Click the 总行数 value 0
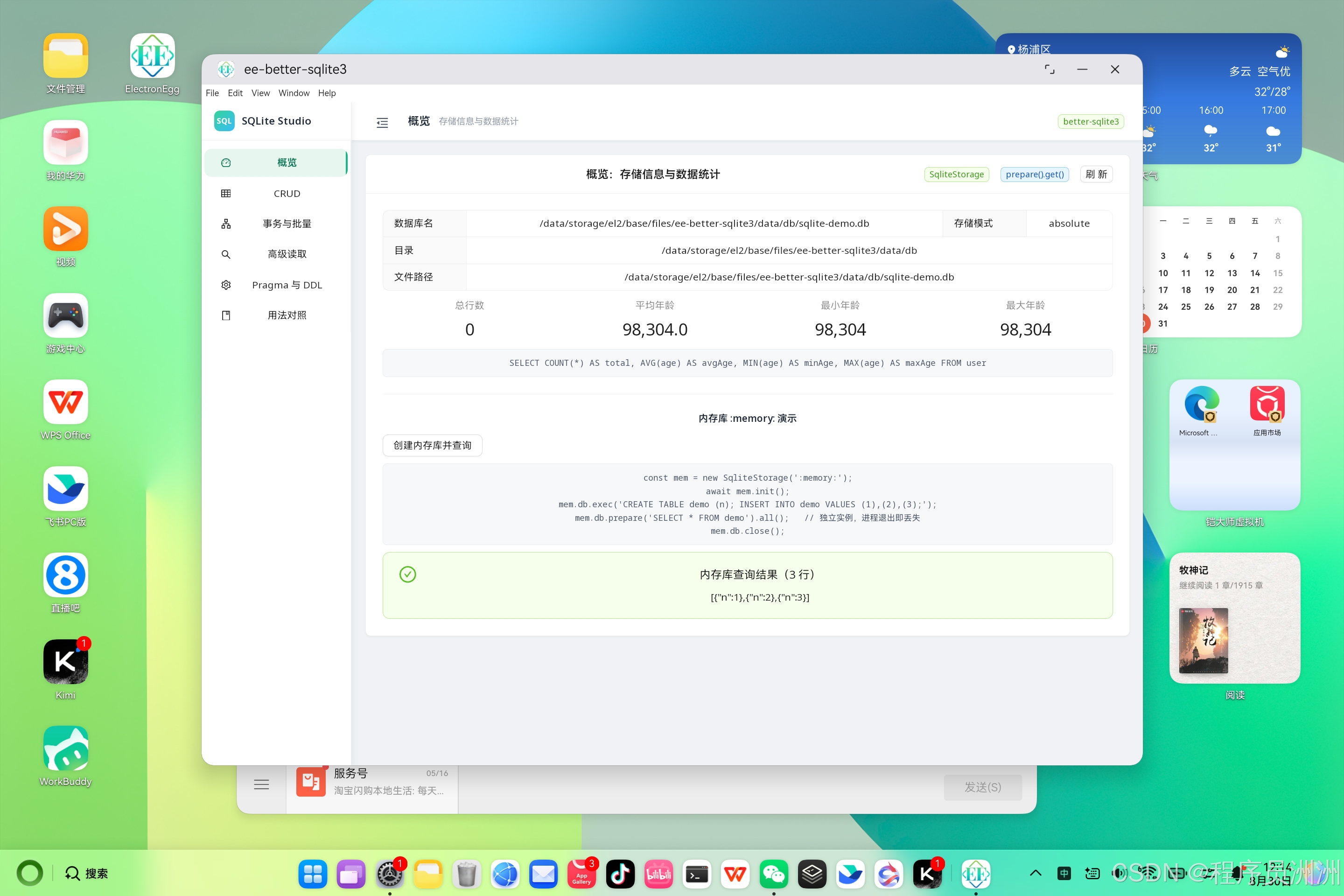 click(470, 330)
